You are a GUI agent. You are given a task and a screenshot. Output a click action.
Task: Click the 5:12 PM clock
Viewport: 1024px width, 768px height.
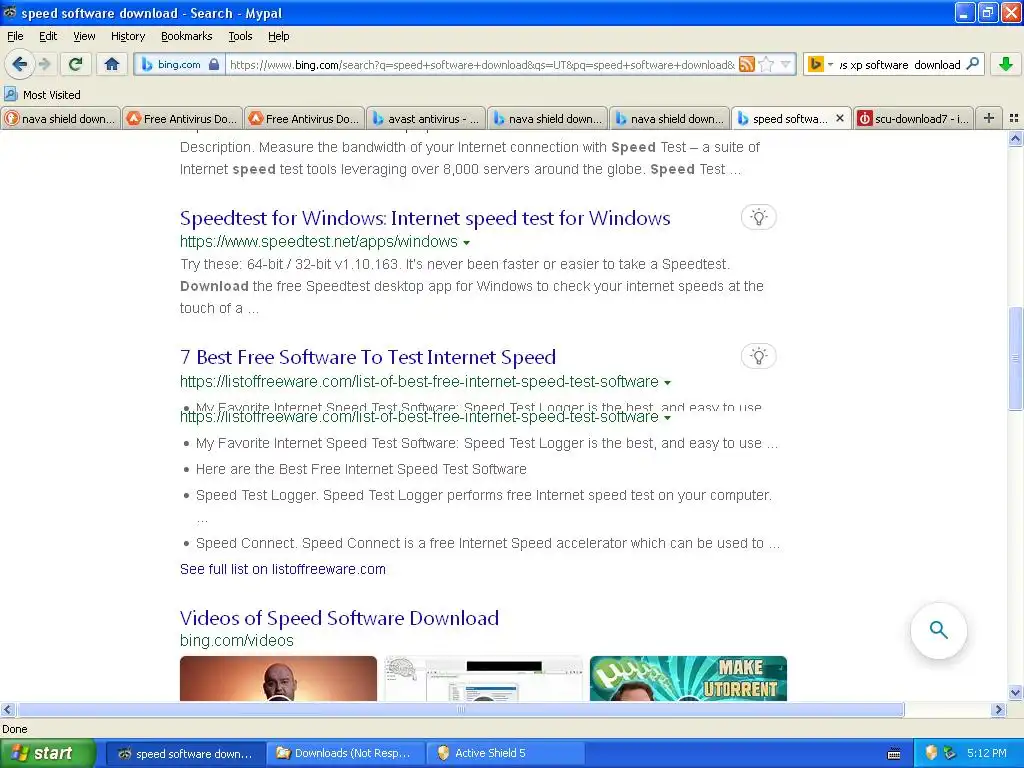(x=986, y=753)
